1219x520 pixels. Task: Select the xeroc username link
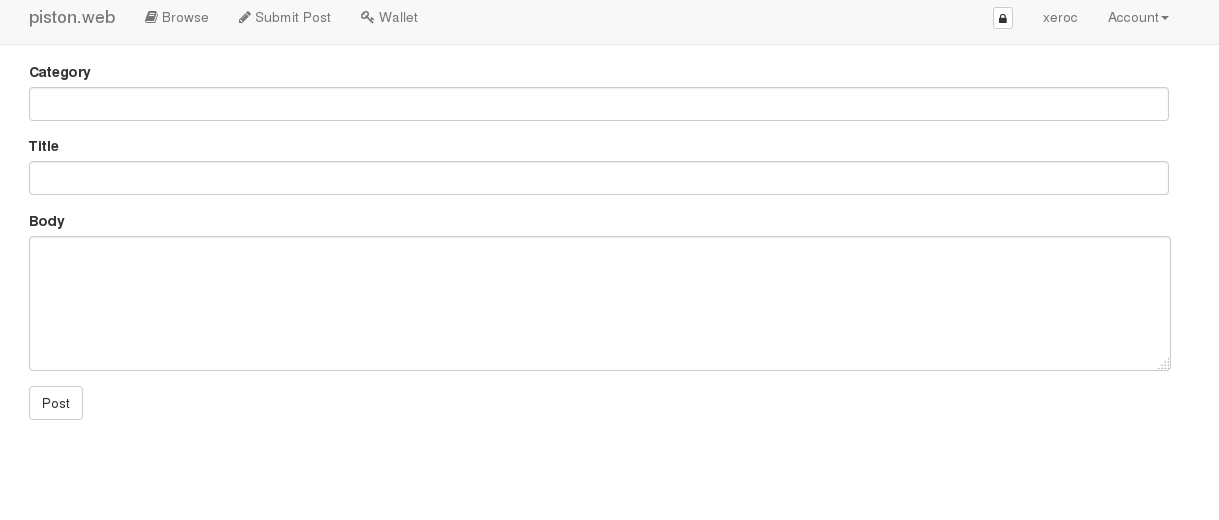(x=1060, y=17)
